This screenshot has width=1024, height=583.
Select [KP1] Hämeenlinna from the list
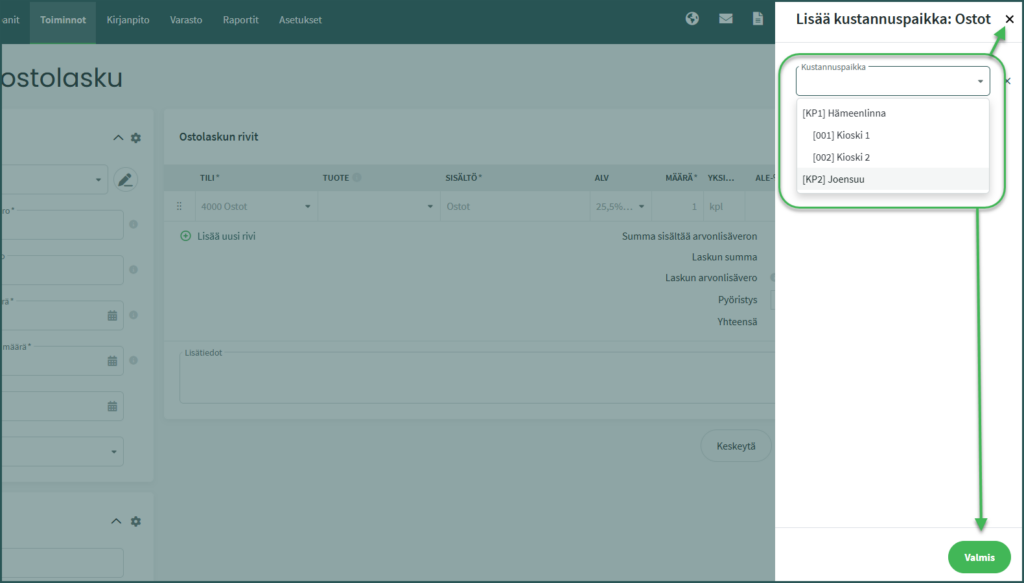[844, 113]
